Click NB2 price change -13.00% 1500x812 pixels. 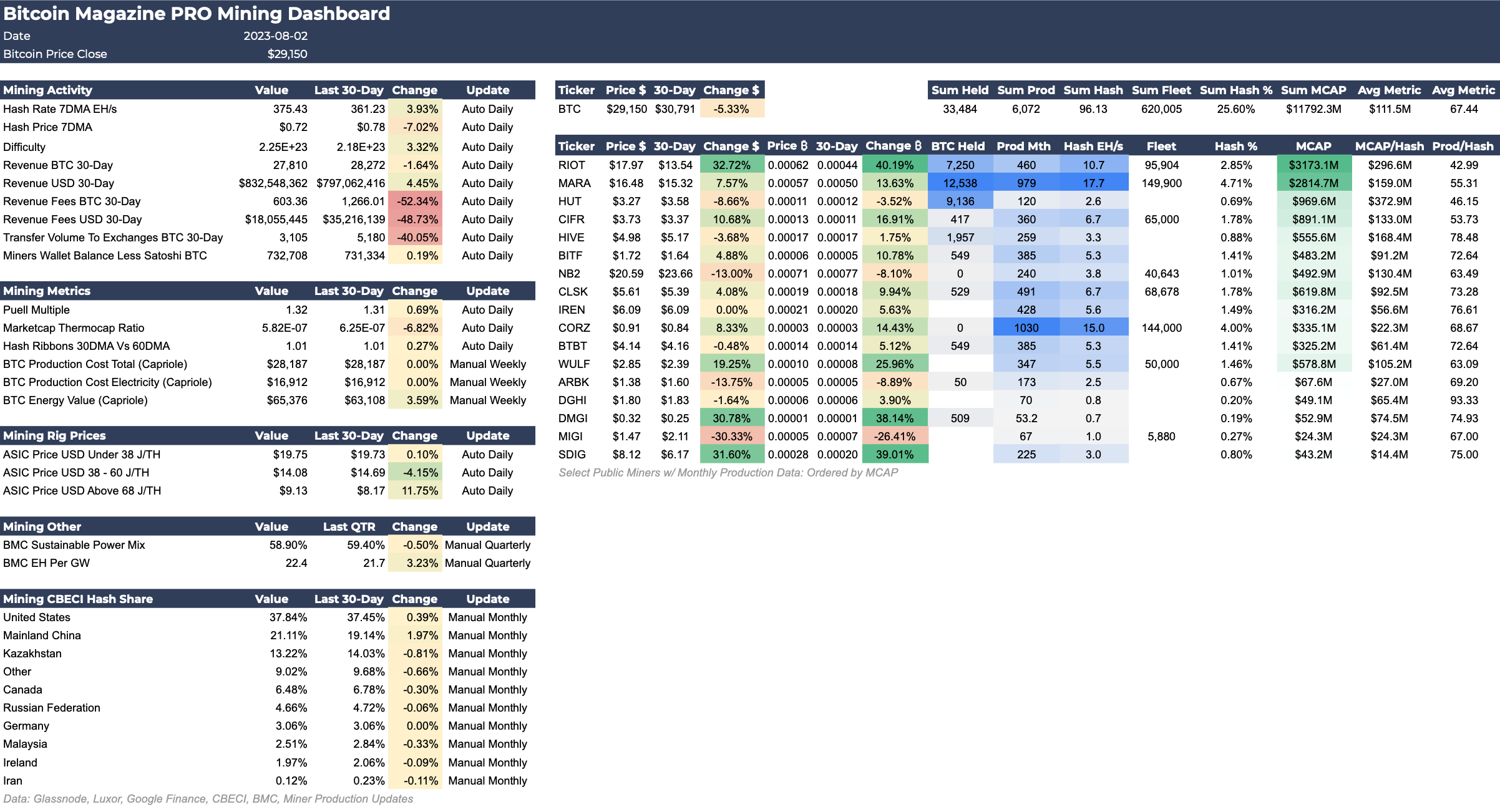click(731, 274)
